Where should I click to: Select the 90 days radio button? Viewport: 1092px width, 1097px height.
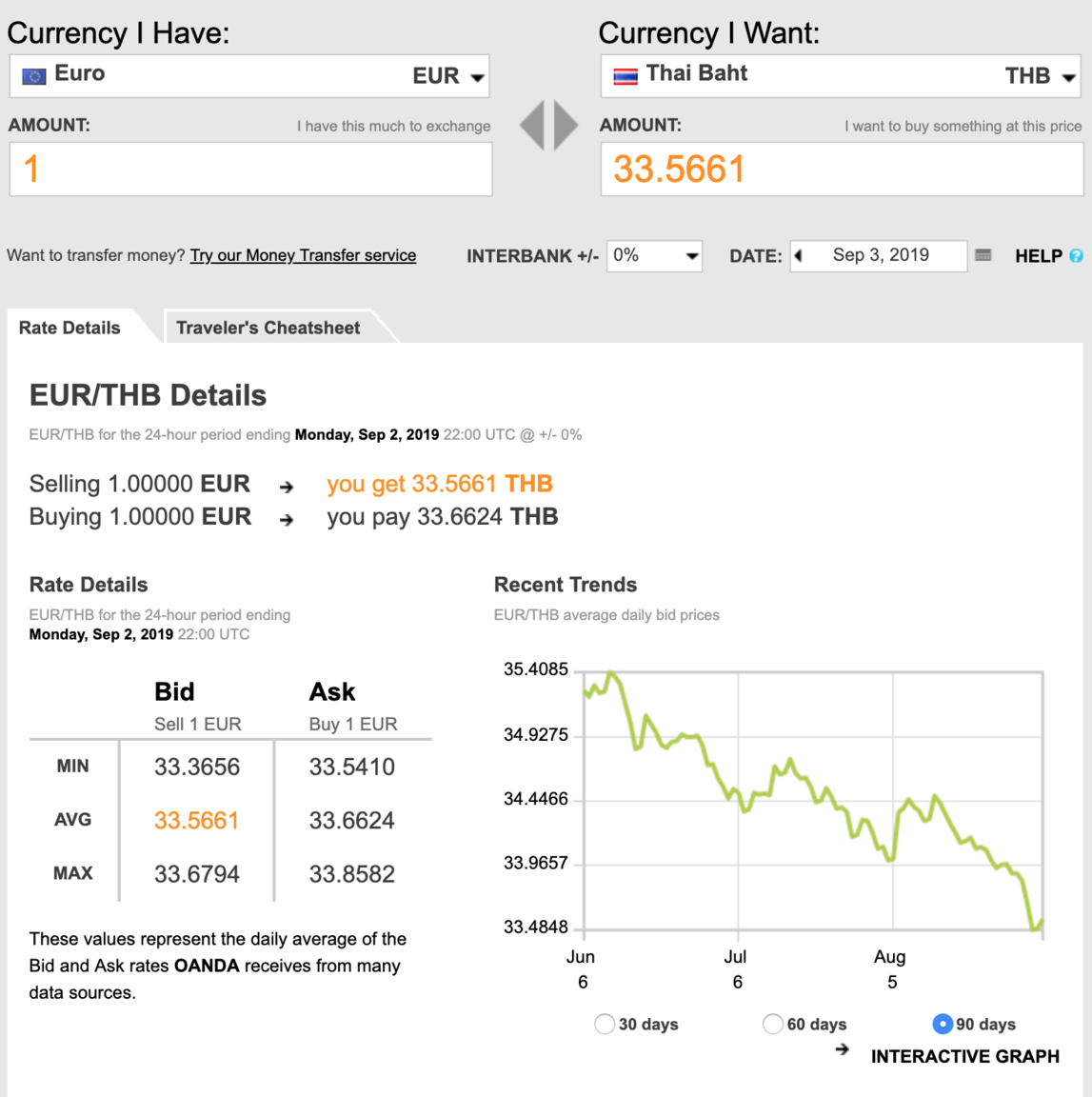(x=943, y=1024)
